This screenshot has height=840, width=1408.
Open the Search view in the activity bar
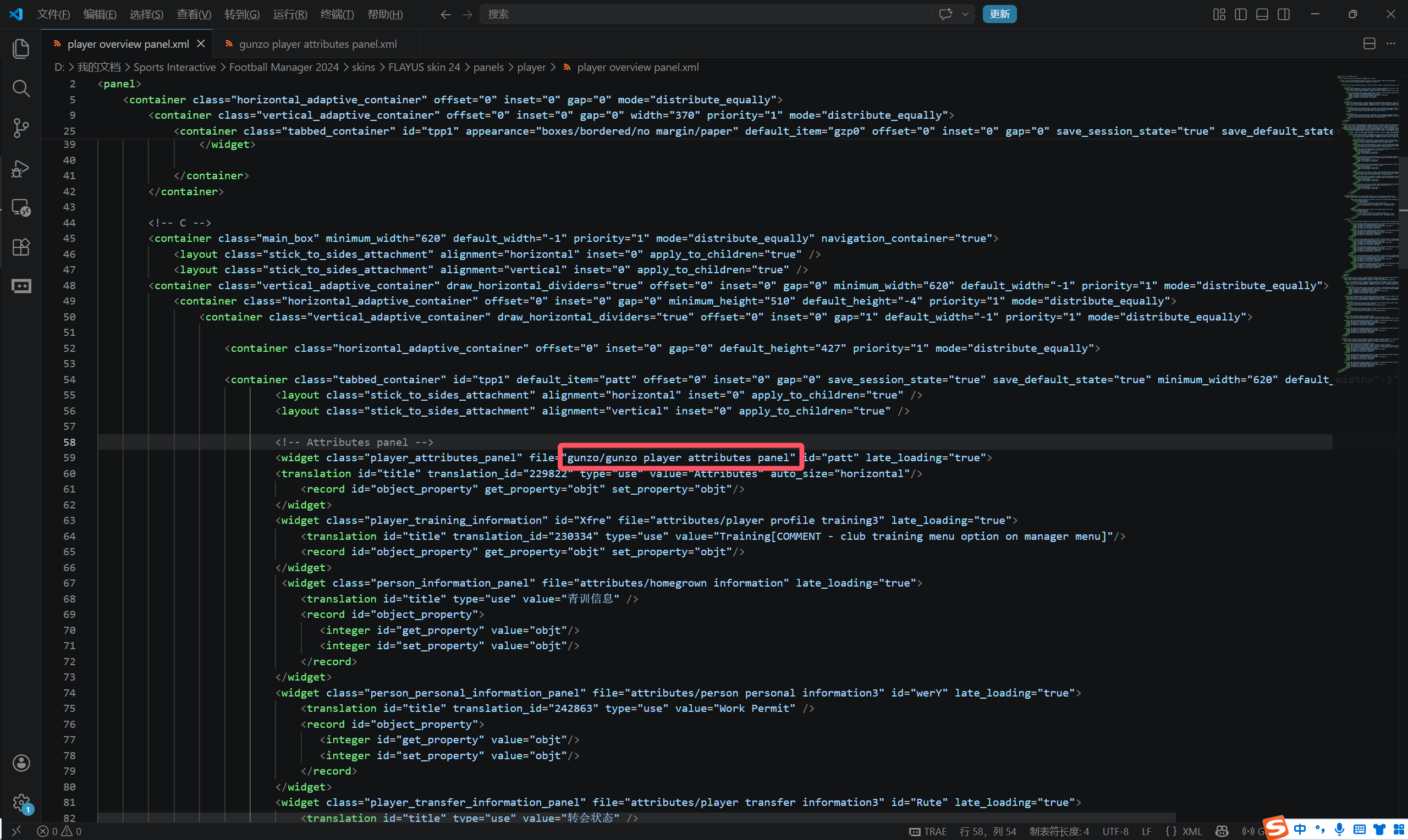click(x=21, y=89)
